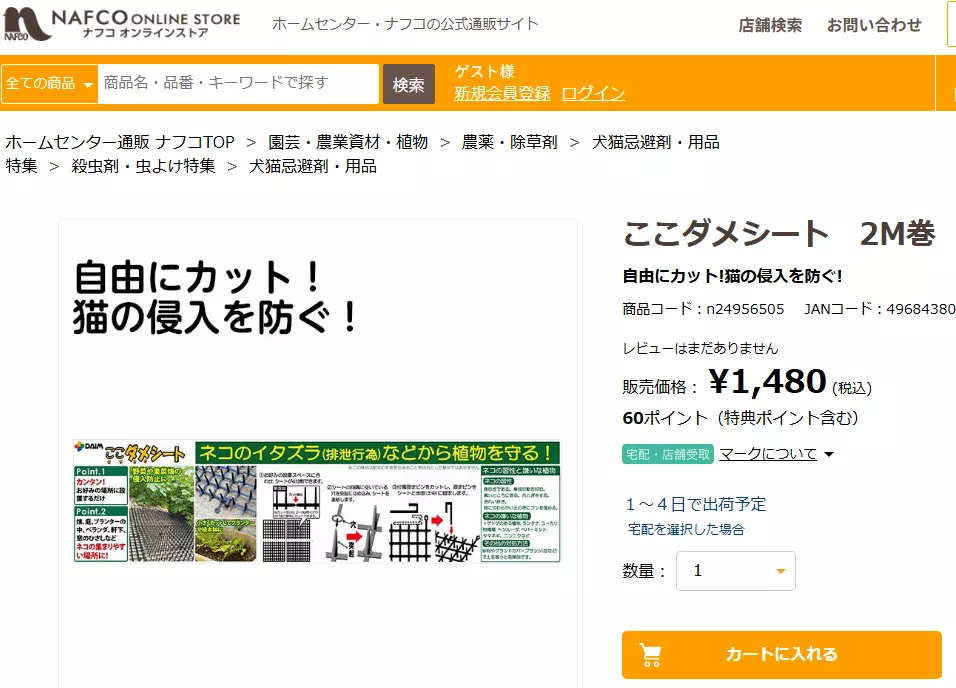Click the first-row 犬猫忌避剤・用品 breadcrumb
Viewport: 956px width, 688px height.
(x=655, y=142)
